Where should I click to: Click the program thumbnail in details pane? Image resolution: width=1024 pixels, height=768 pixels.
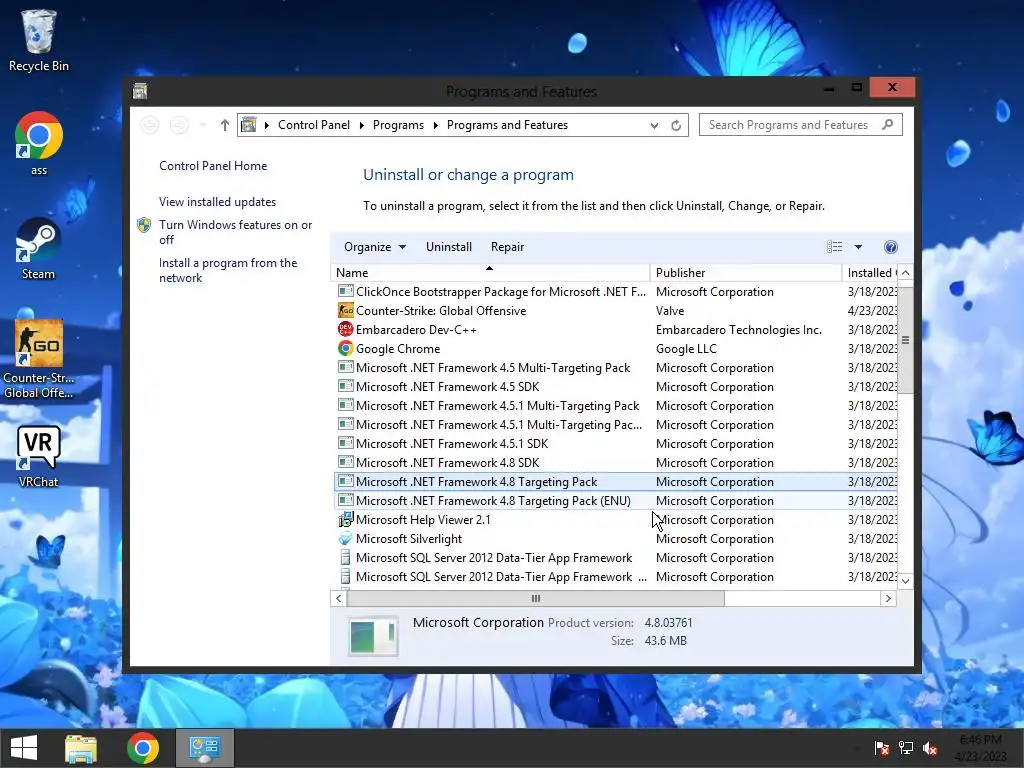(373, 635)
